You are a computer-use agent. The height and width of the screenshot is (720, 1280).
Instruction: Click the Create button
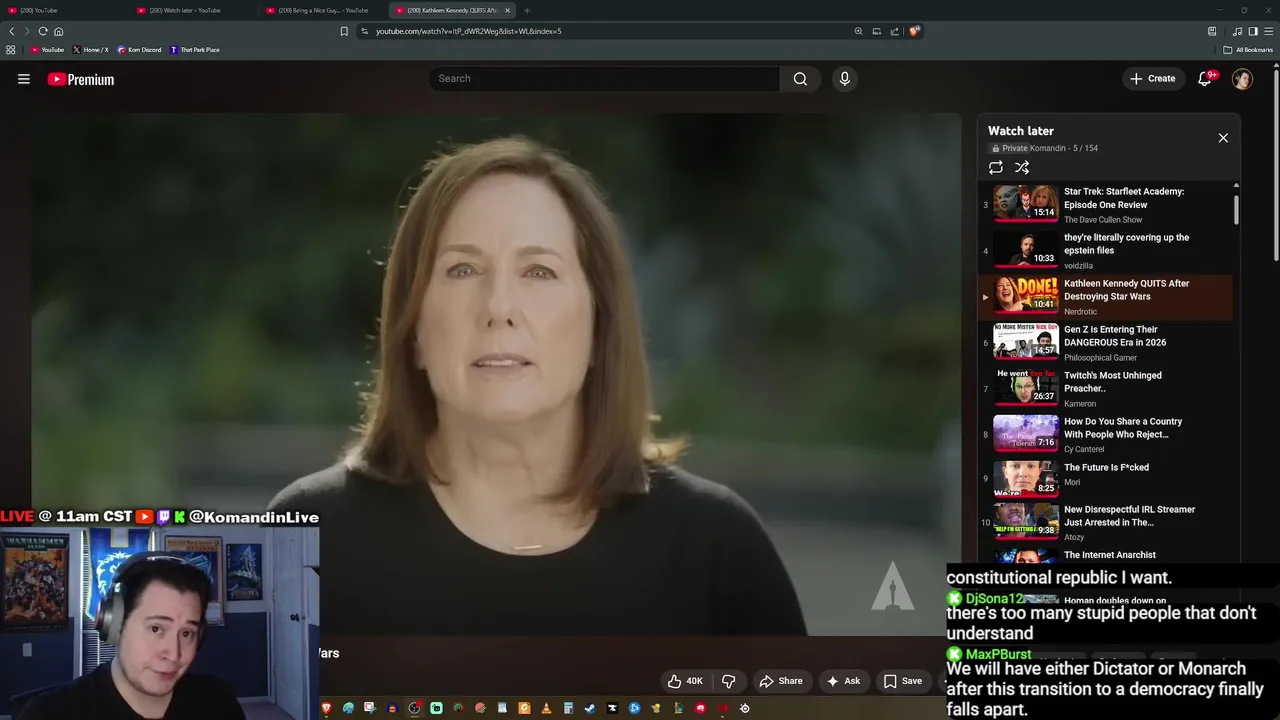(x=1153, y=79)
